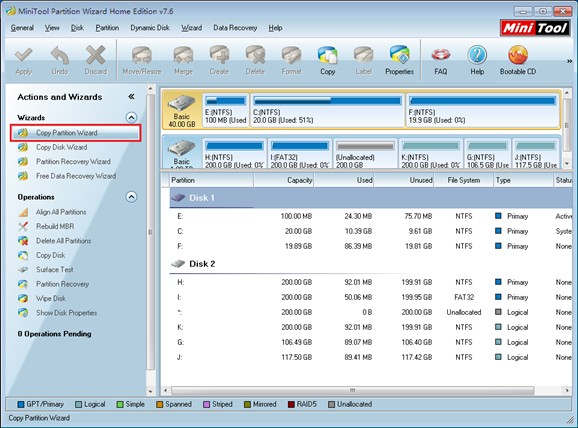Select G:(NTFS) 106.5 GB partition block
The height and width of the screenshot is (428, 578).
click(x=488, y=154)
